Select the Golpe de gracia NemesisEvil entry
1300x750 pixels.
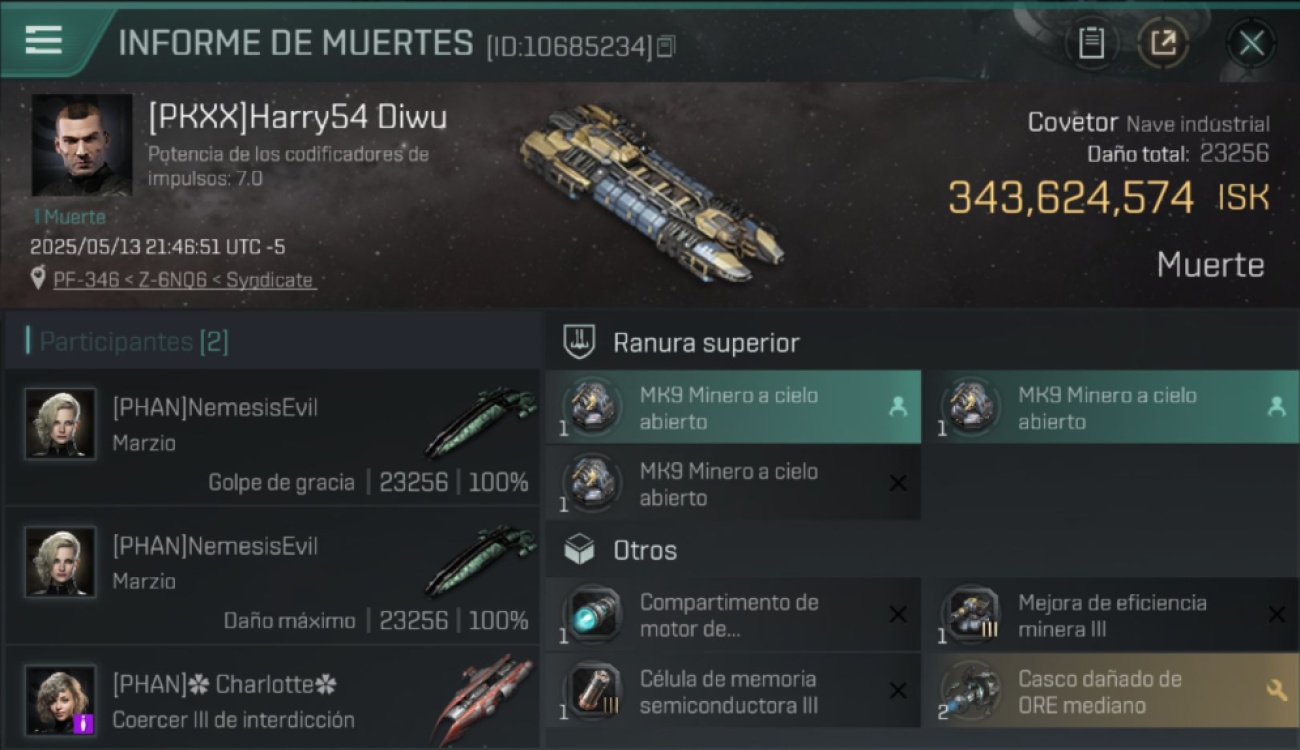(271, 438)
